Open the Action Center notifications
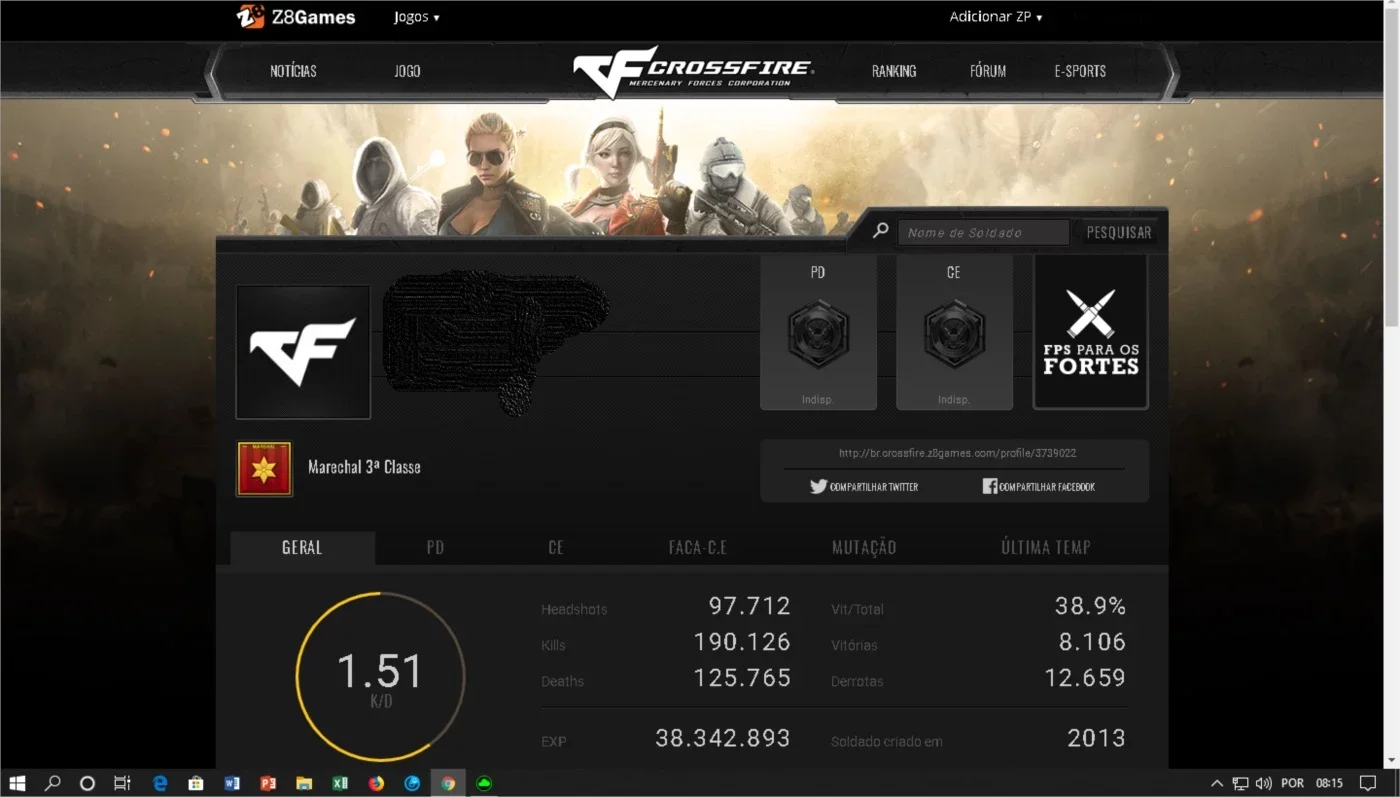Image resolution: width=1400 pixels, height=797 pixels. (1368, 783)
